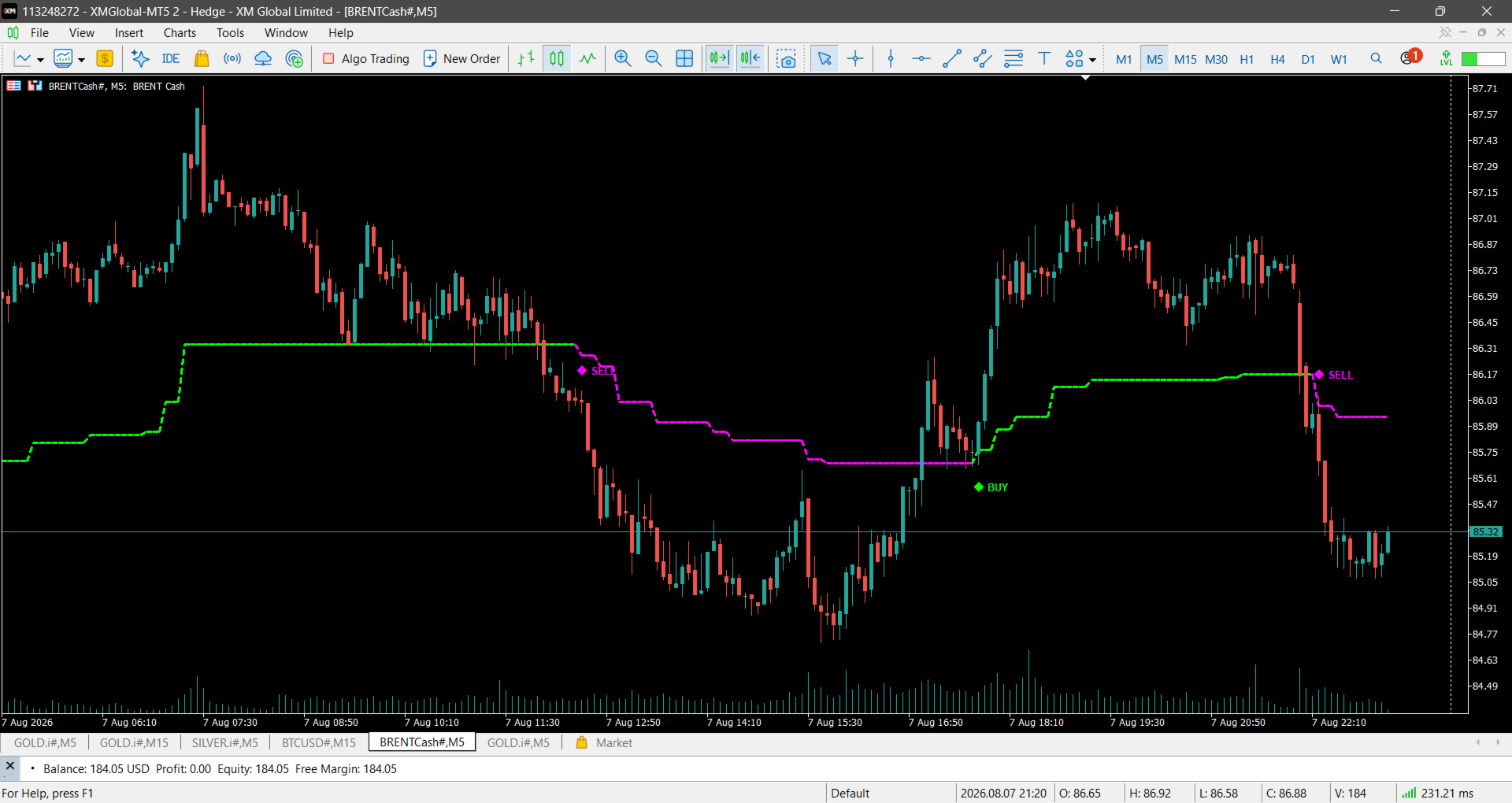The width and height of the screenshot is (1512, 803).
Task: Select the M5 timeframe
Action: [x=1154, y=60]
